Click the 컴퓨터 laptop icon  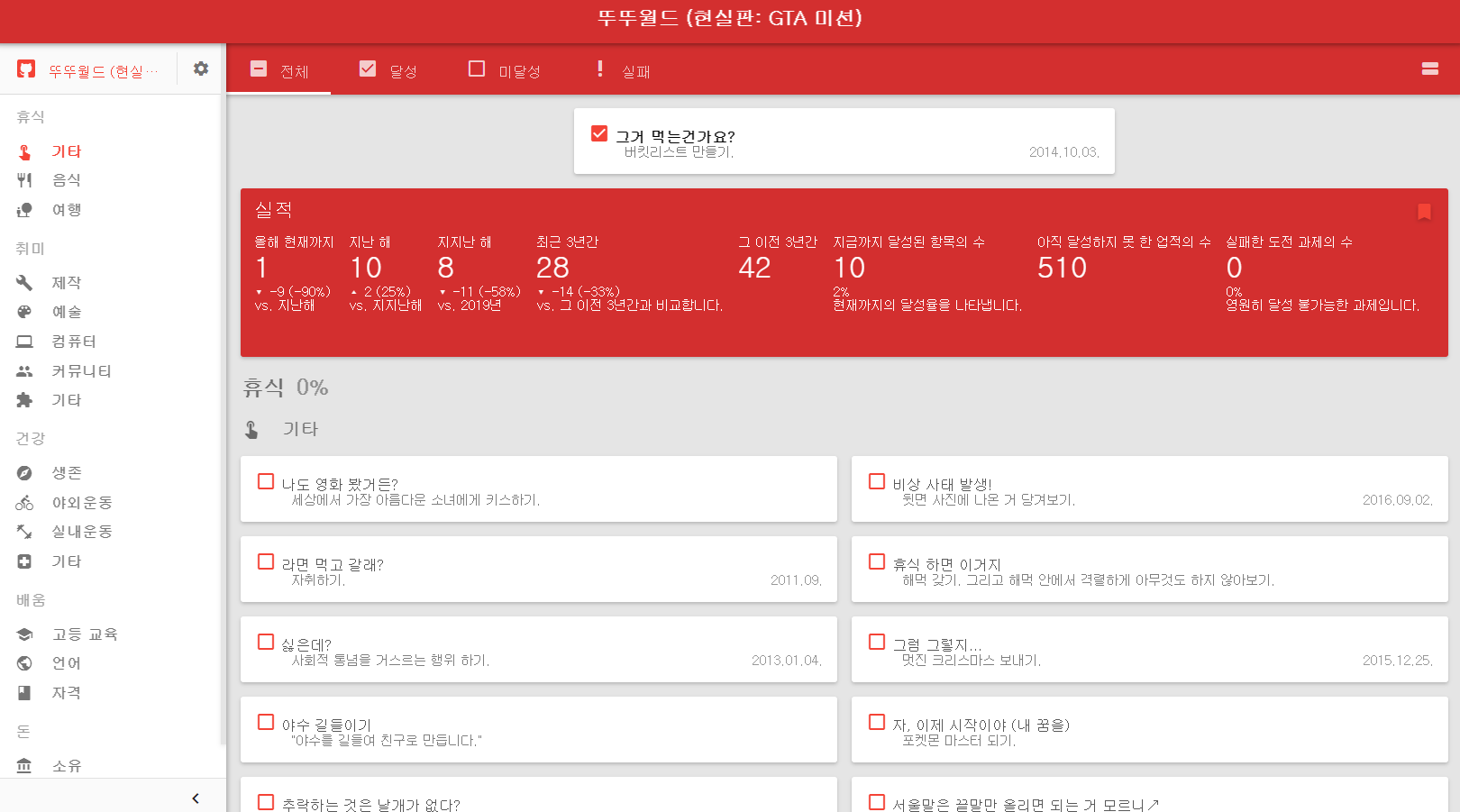[x=24, y=342]
